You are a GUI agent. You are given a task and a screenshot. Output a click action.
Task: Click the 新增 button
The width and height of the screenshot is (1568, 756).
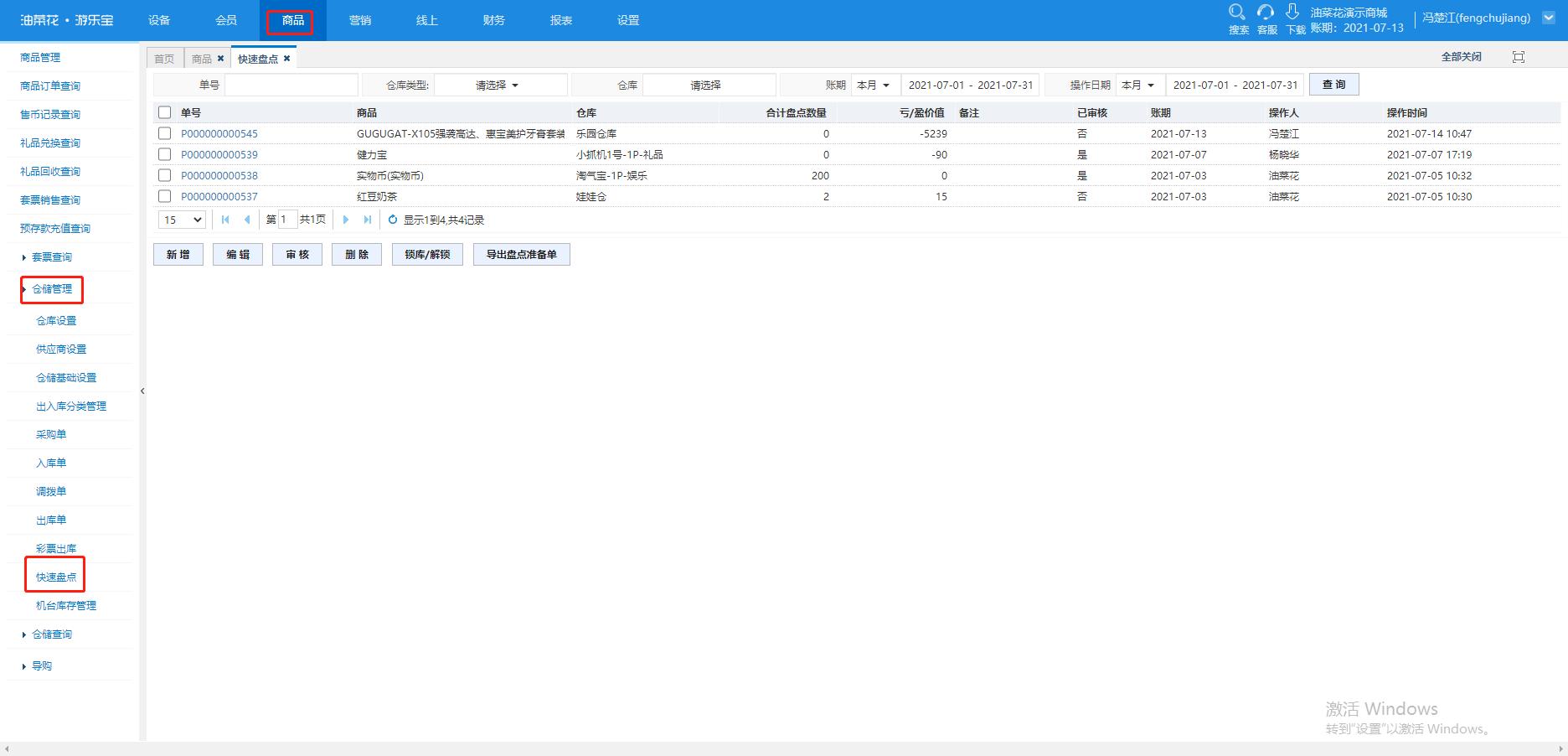(x=178, y=255)
